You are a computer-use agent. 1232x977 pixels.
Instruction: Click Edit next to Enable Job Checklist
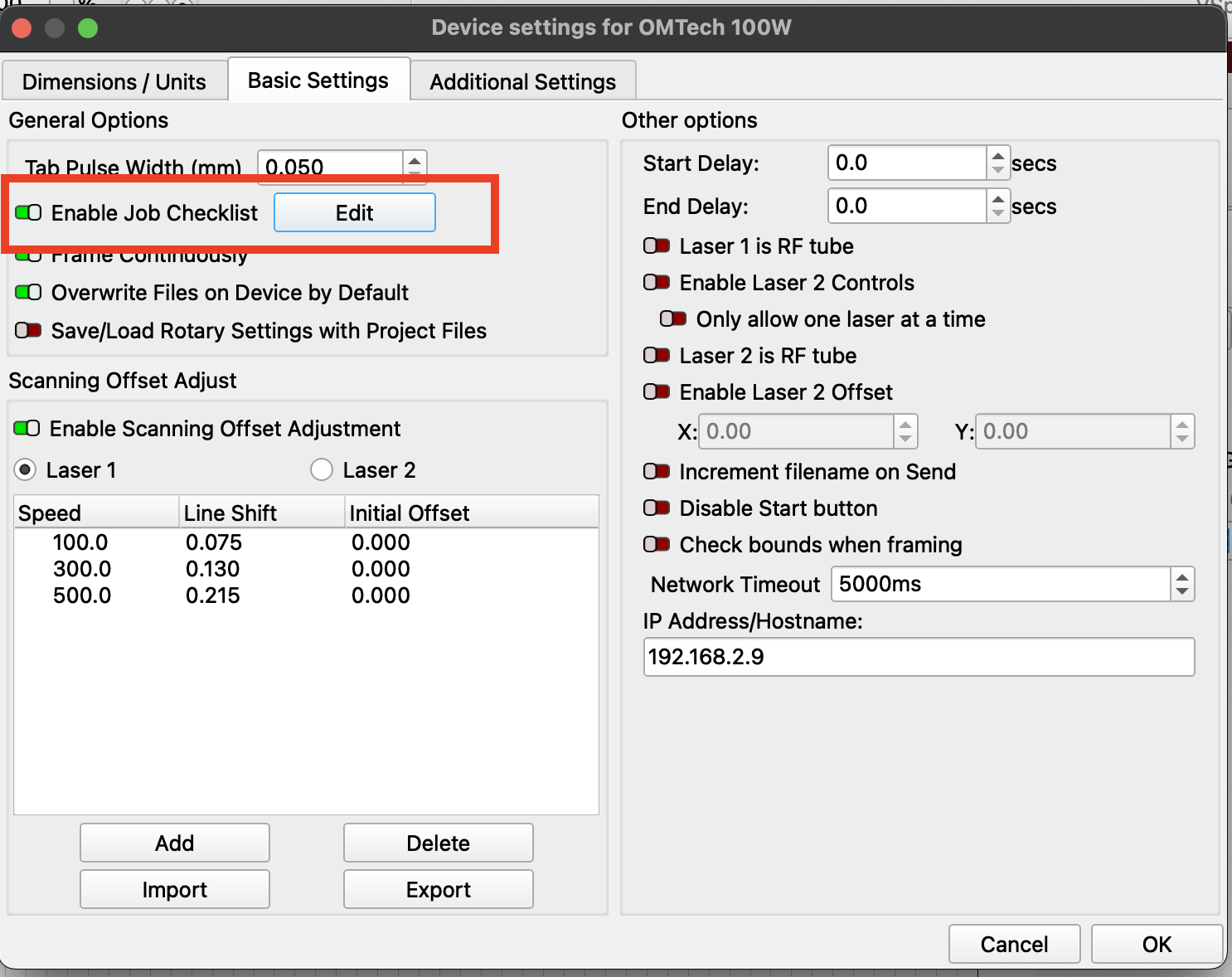coord(354,213)
